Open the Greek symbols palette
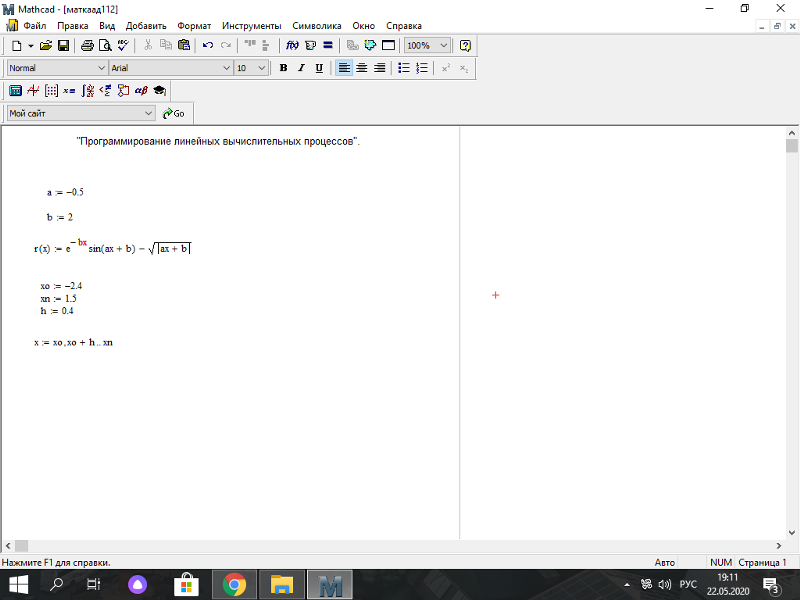This screenshot has height=600, width=800. pos(141,91)
